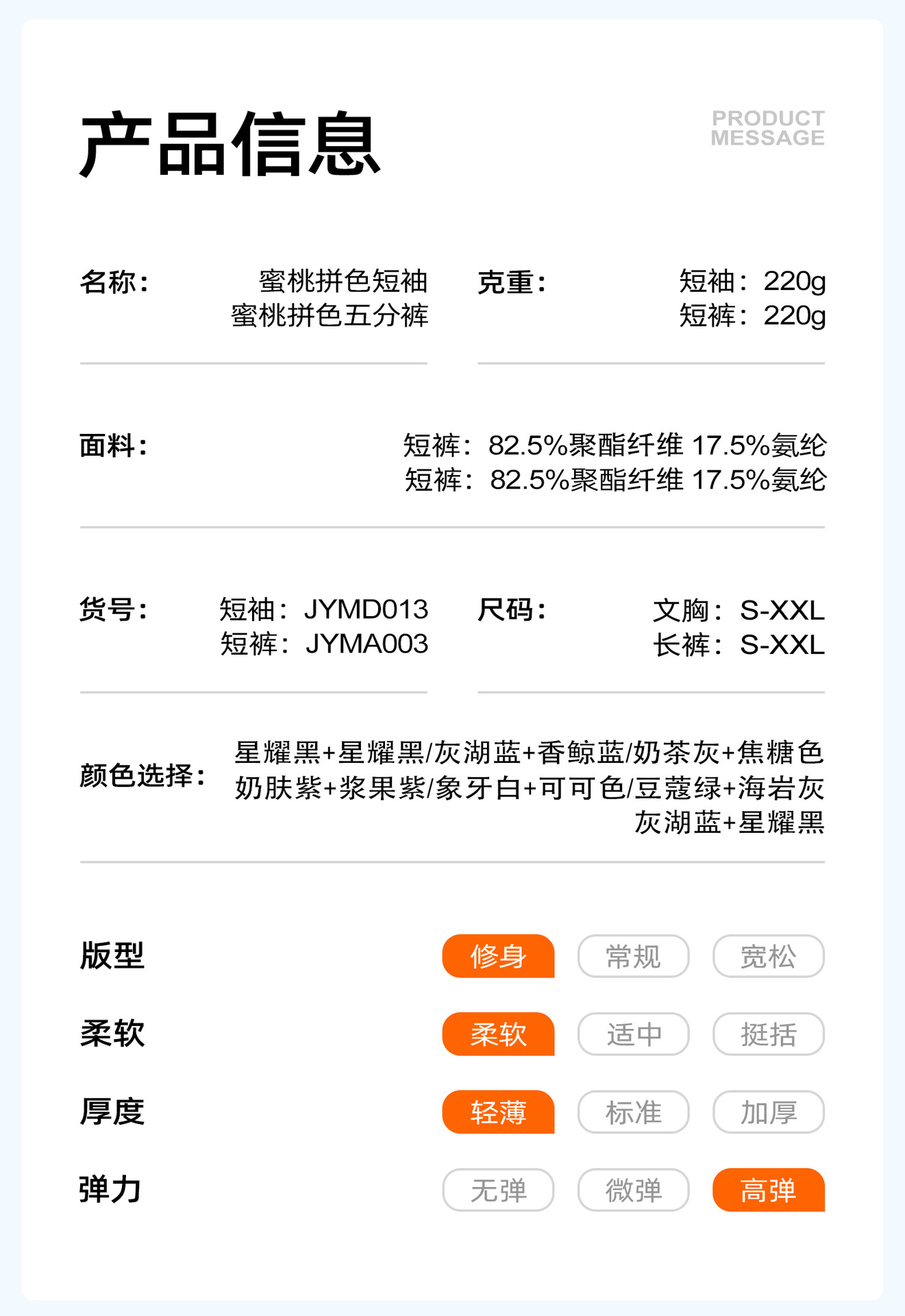
Task: Click the highlighted 高弹 elasticity pill
Action: [768, 1190]
